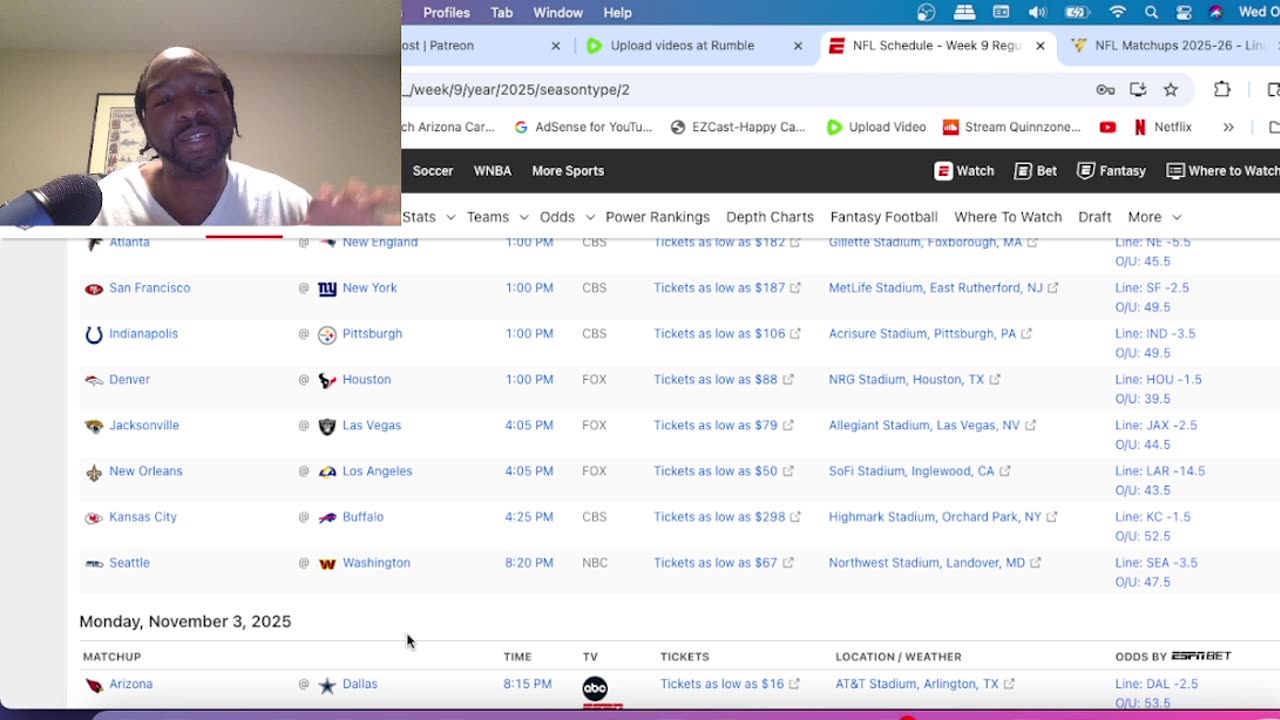Show more bookmarks with the chevron
Image resolution: width=1280 pixels, height=720 pixels.
click(x=1228, y=127)
